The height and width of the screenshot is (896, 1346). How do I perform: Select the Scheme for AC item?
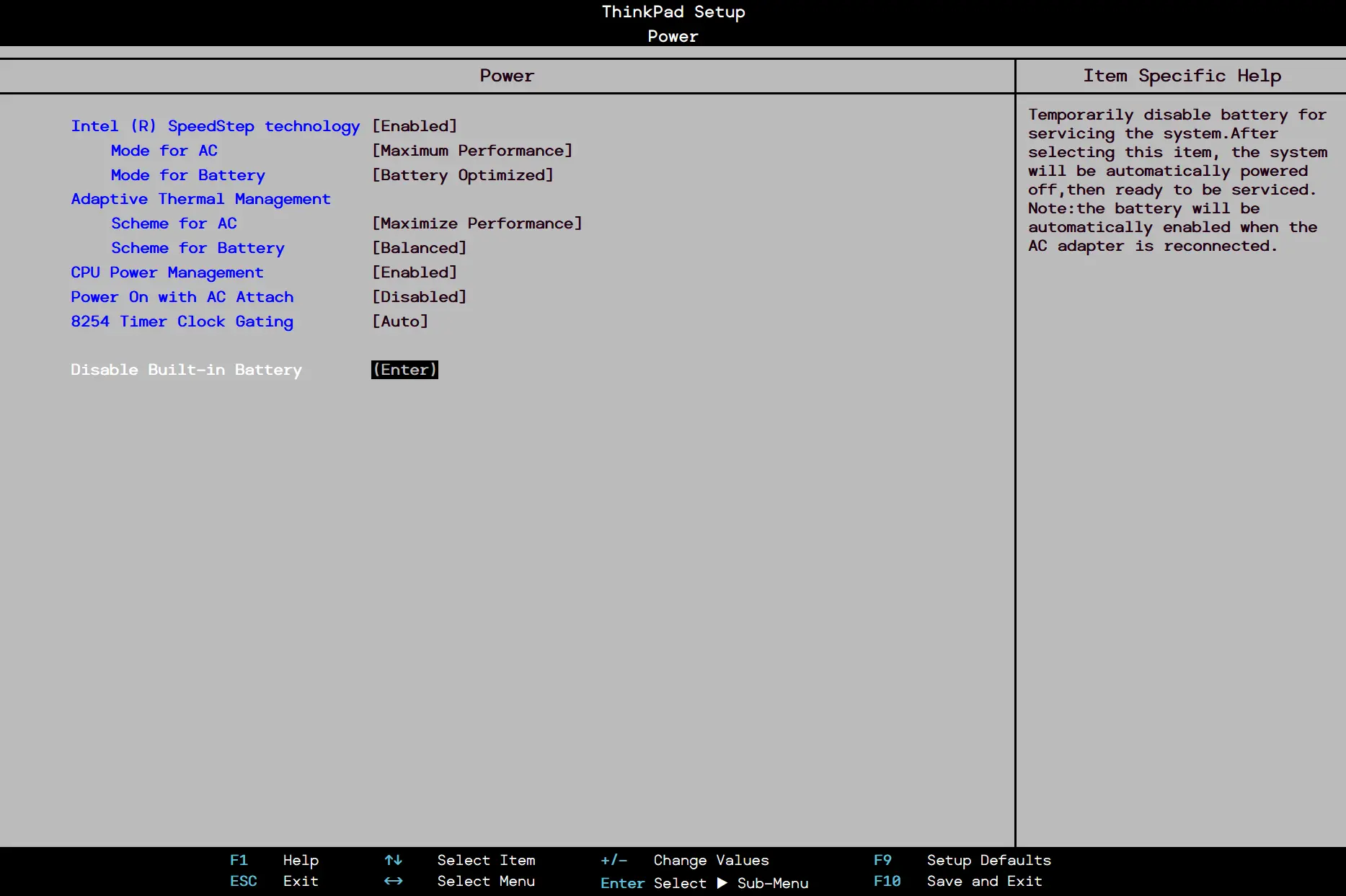174,223
